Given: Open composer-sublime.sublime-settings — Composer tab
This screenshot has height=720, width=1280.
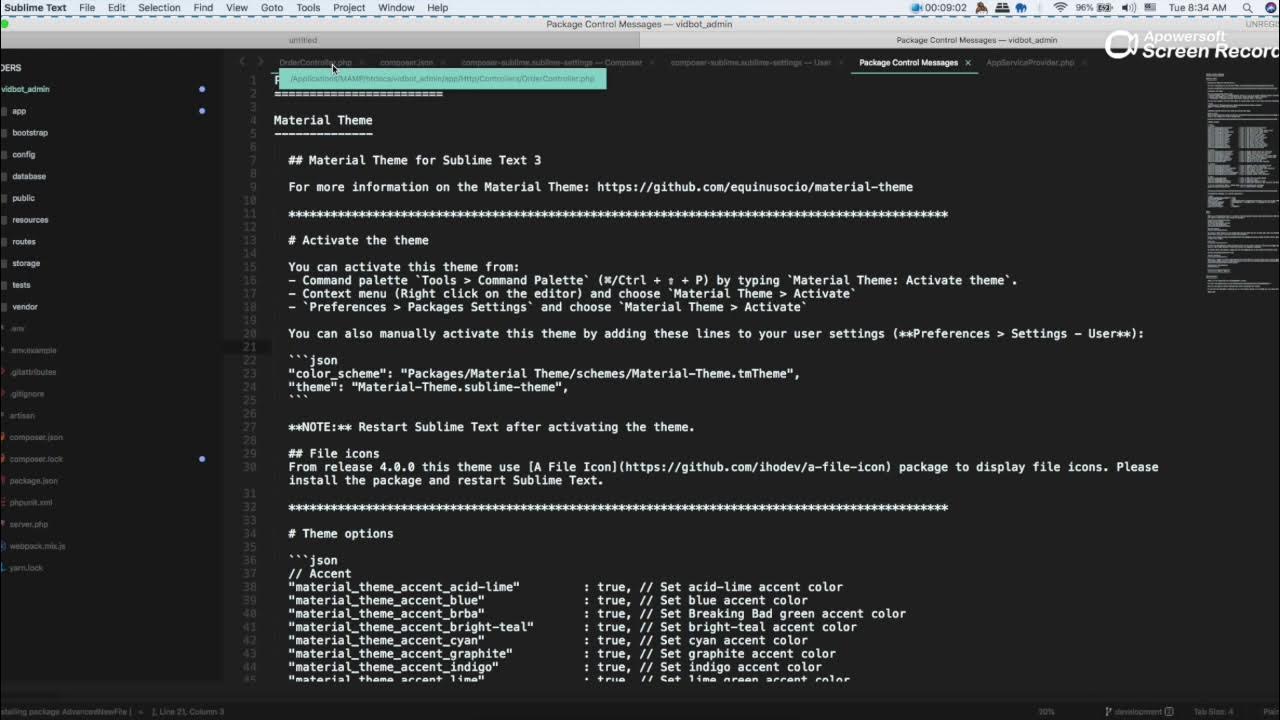Looking at the screenshot, I should coord(551,62).
